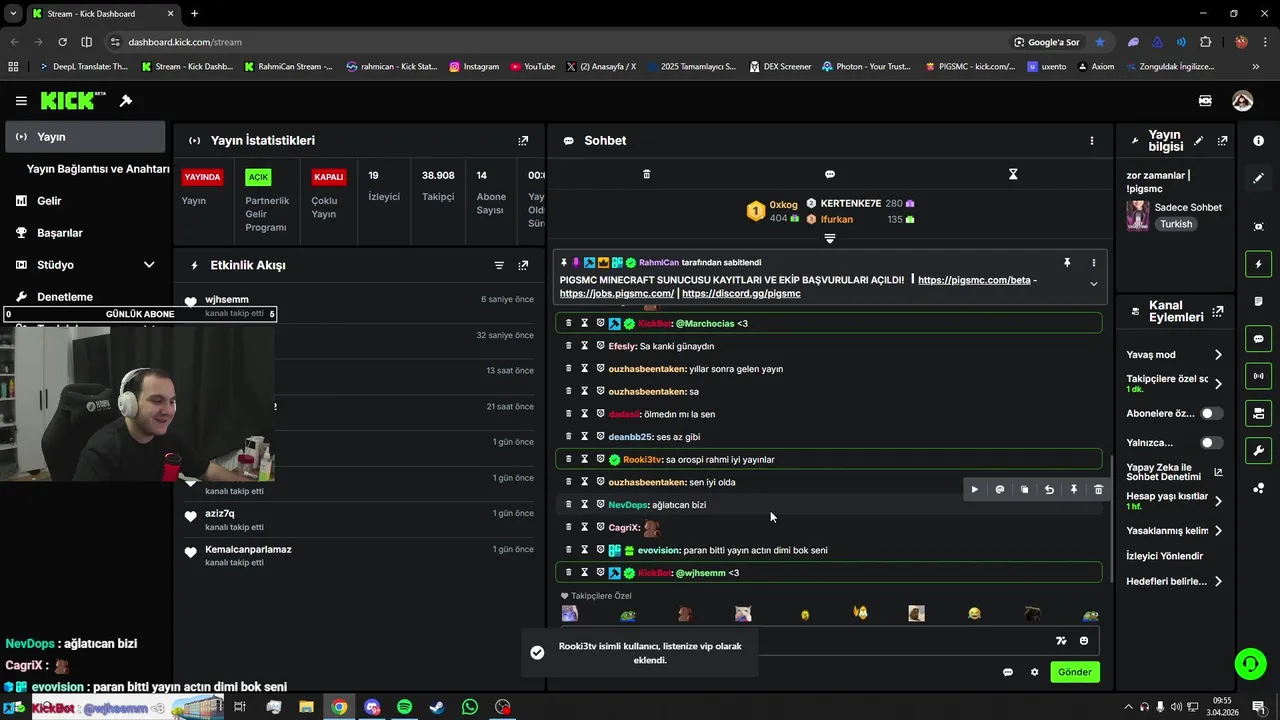
Task: Click the shield icon next to CagriX
Action: click(x=600, y=527)
